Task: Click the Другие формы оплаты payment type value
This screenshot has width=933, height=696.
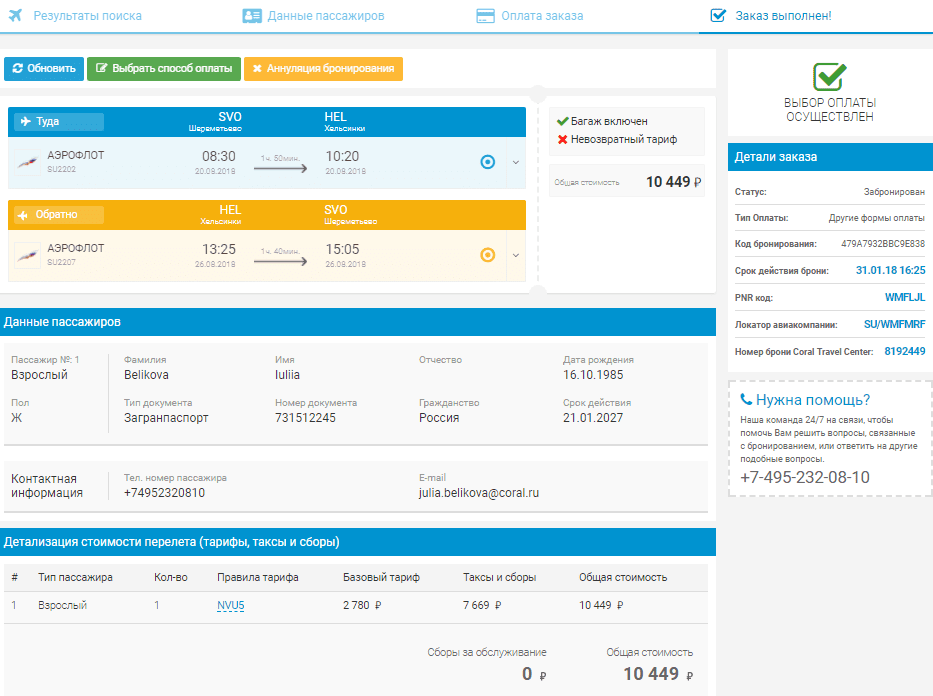Action: click(877, 218)
